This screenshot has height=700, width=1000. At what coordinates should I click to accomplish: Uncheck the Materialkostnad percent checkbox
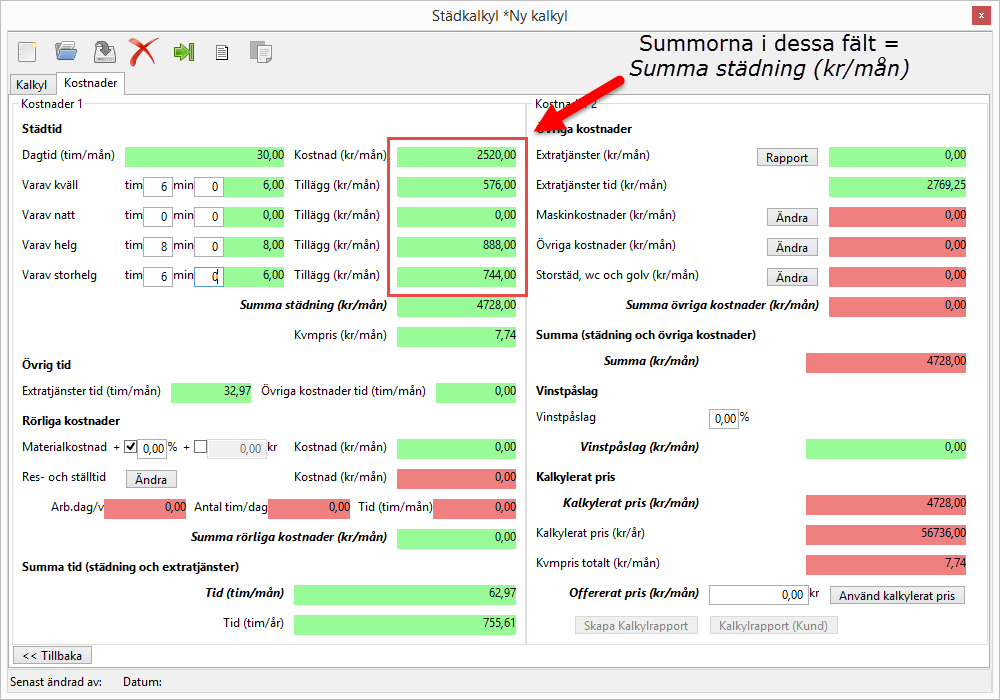click(x=130, y=447)
